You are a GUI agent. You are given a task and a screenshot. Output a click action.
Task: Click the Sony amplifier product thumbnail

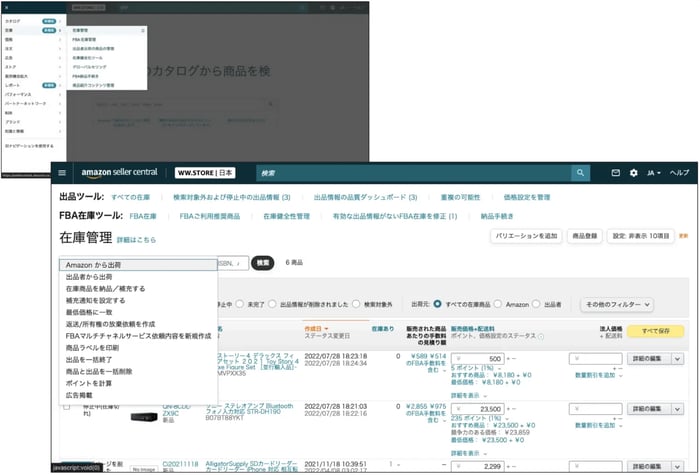pos(144,417)
